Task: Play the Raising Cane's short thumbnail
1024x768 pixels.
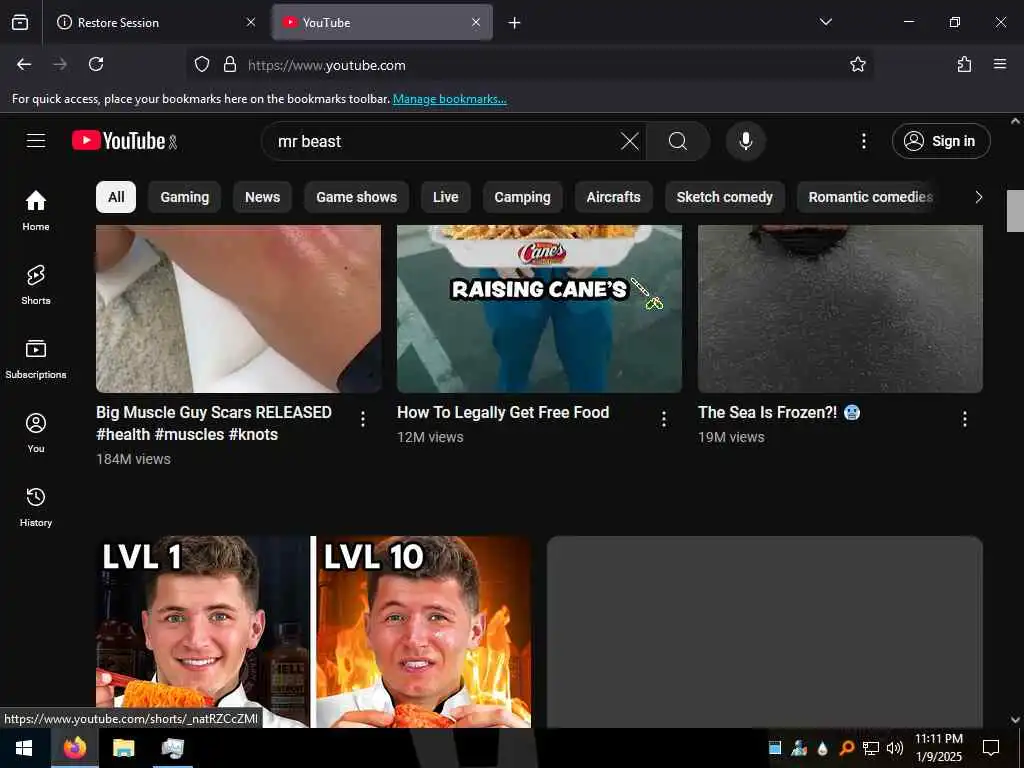Action: (539, 308)
